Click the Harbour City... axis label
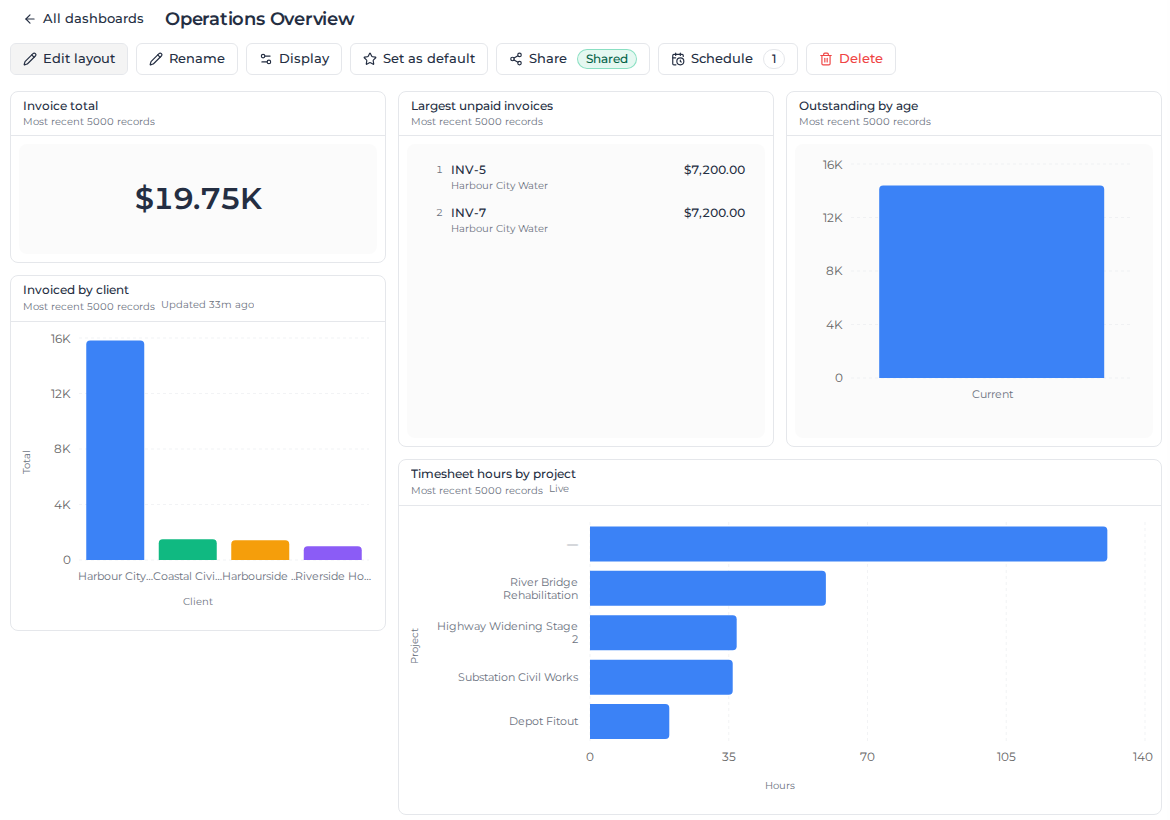The width and height of the screenshot is (1170, 820). coord(115,576)
